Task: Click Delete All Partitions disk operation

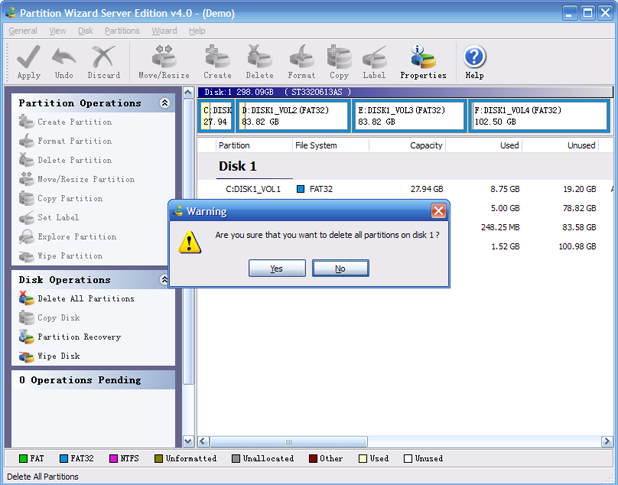Action: pos(76,298)
